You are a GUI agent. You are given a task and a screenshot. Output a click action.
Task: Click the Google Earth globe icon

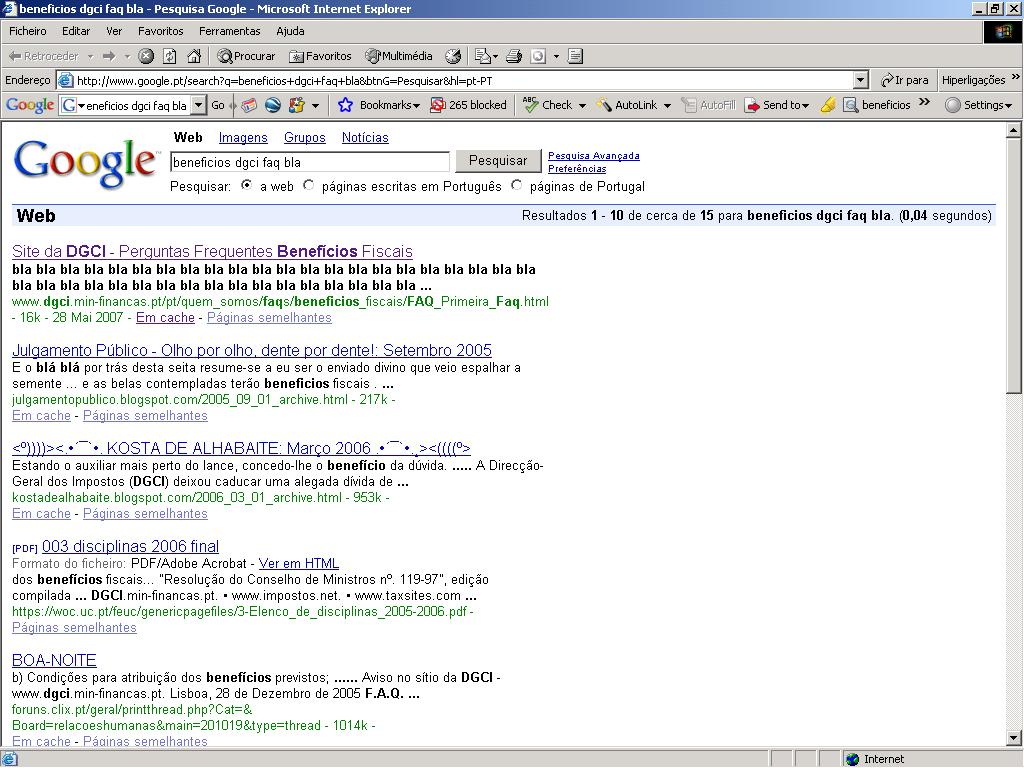(x=273, y=105)
